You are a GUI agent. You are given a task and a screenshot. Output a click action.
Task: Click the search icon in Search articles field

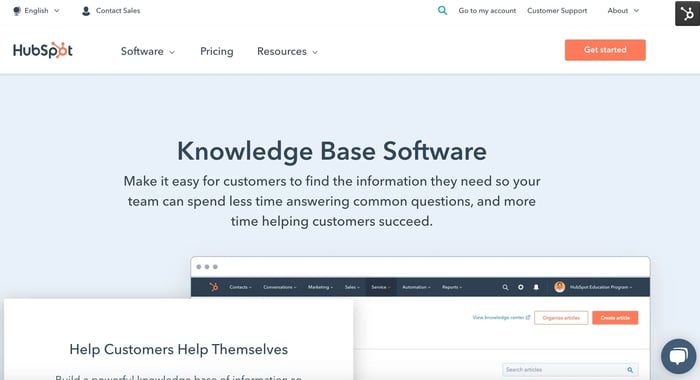[x=630, y=370]
